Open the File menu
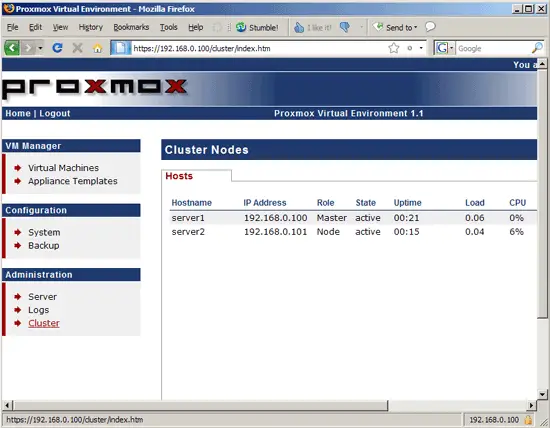 [x=13, y=27]
